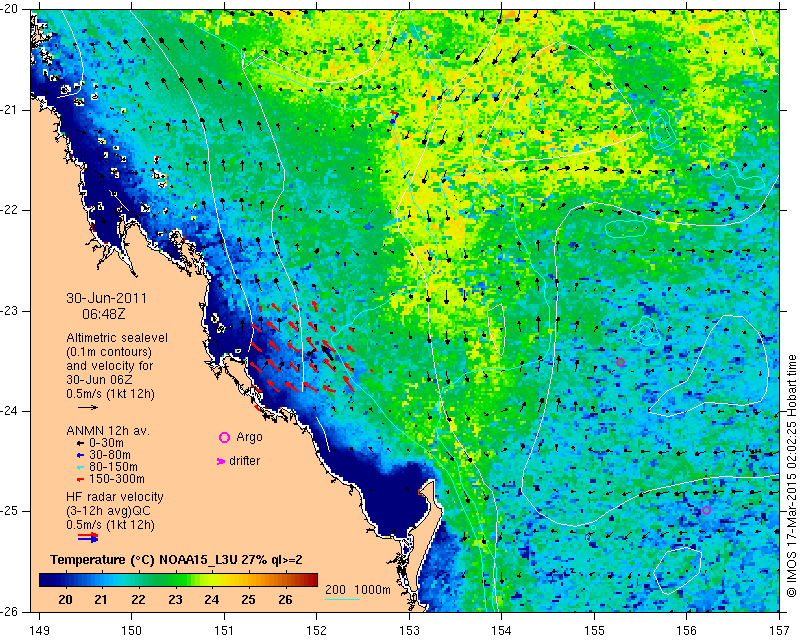Click the '(0.1m contours)' legend text

(x=109, y=352)
